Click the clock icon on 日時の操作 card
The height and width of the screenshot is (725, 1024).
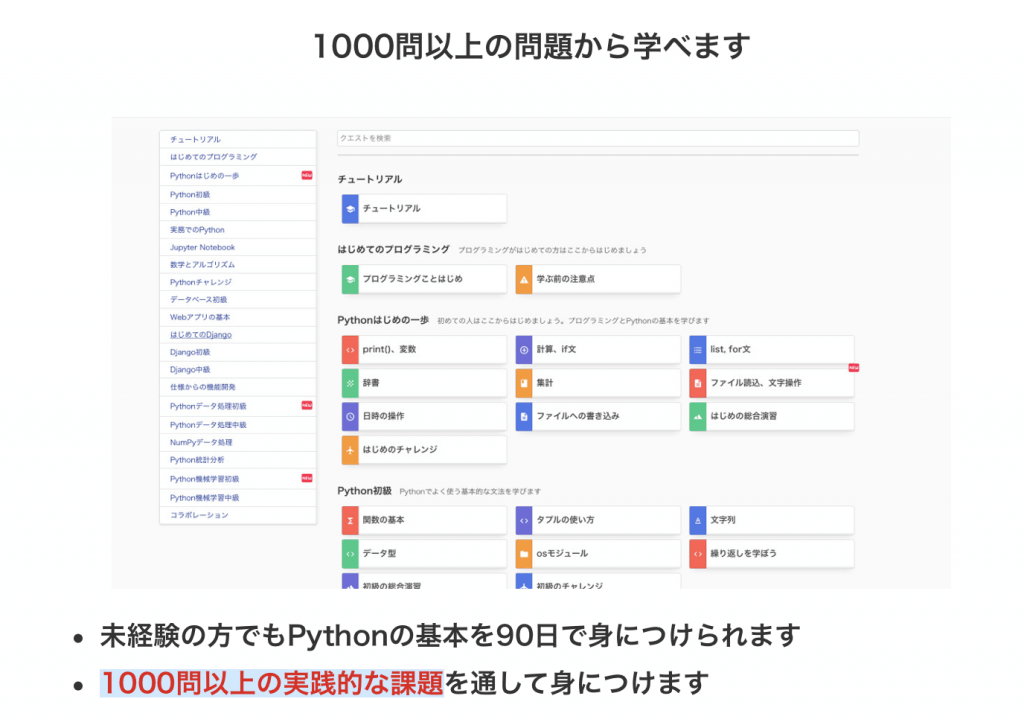(350, 416)
